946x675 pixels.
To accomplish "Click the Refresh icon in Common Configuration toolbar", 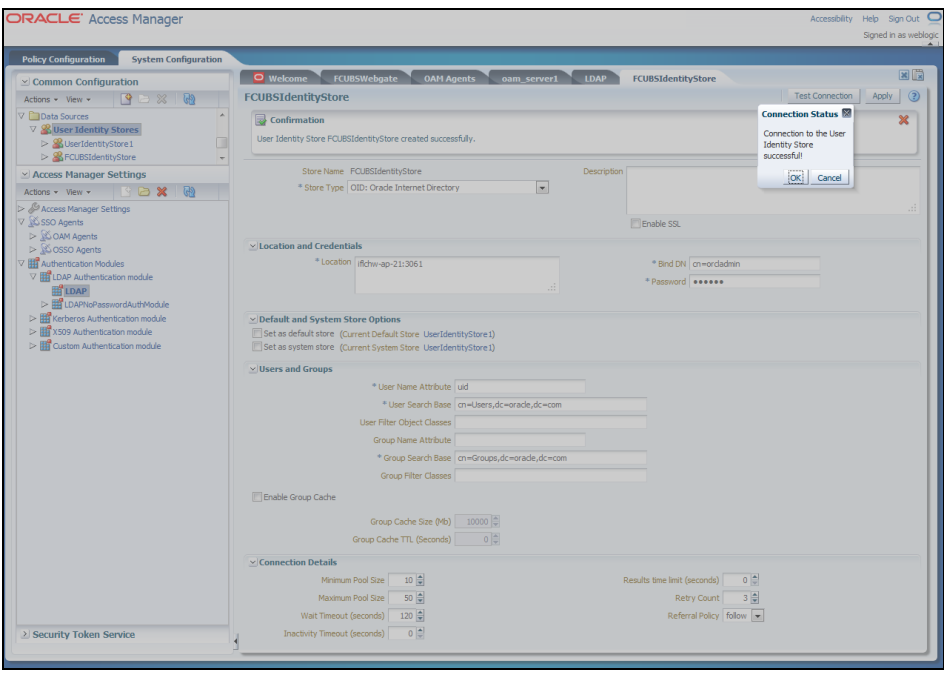I will pyautogui.click(x=189, y=99).
